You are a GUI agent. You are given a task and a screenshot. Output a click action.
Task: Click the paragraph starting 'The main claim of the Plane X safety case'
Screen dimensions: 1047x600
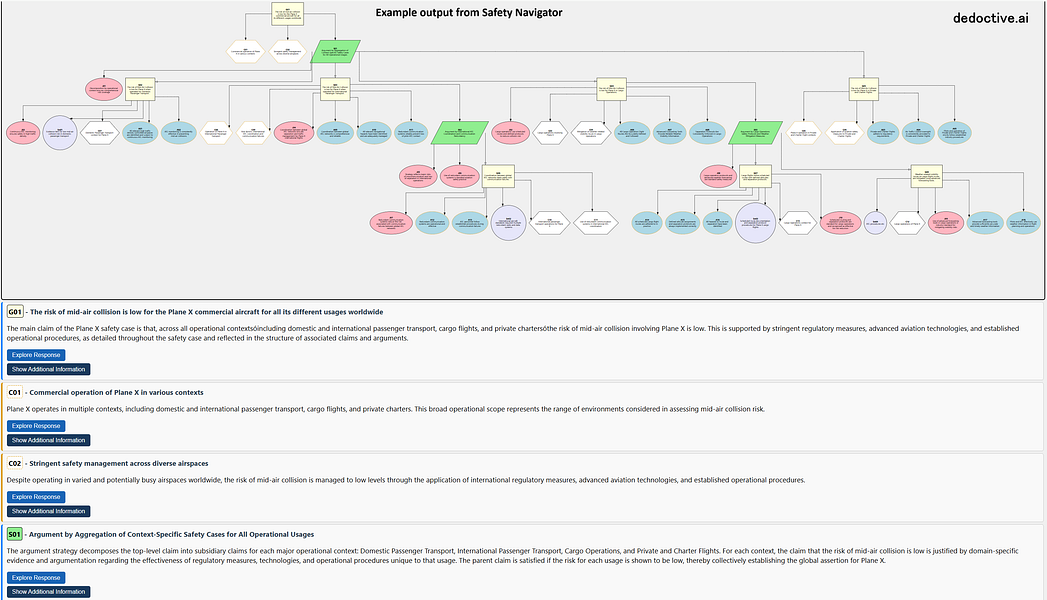tap(513, 333)
